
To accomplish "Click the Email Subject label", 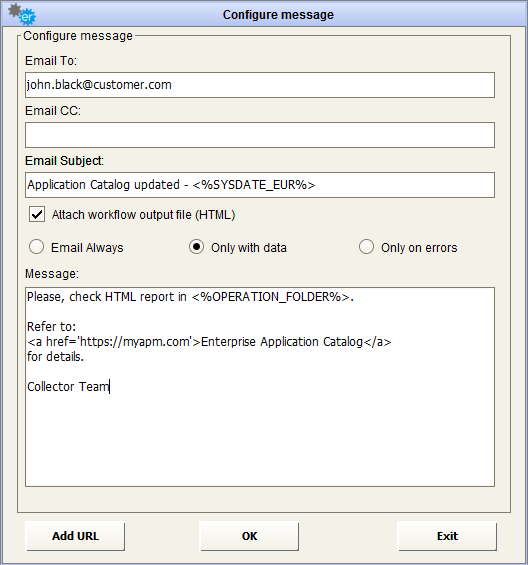I will coord(65,161).
